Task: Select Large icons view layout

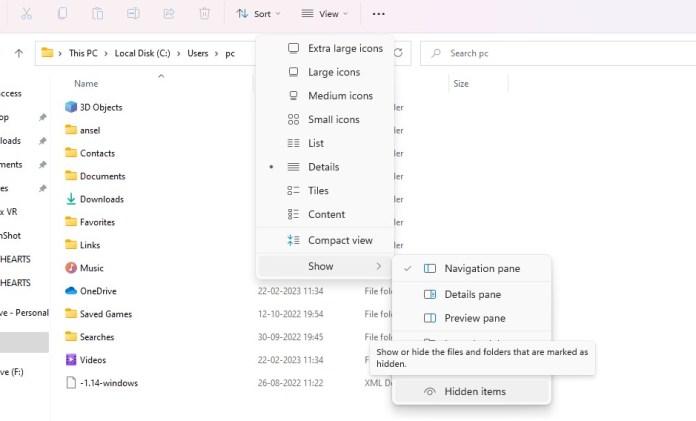Action: click(334, 72)
